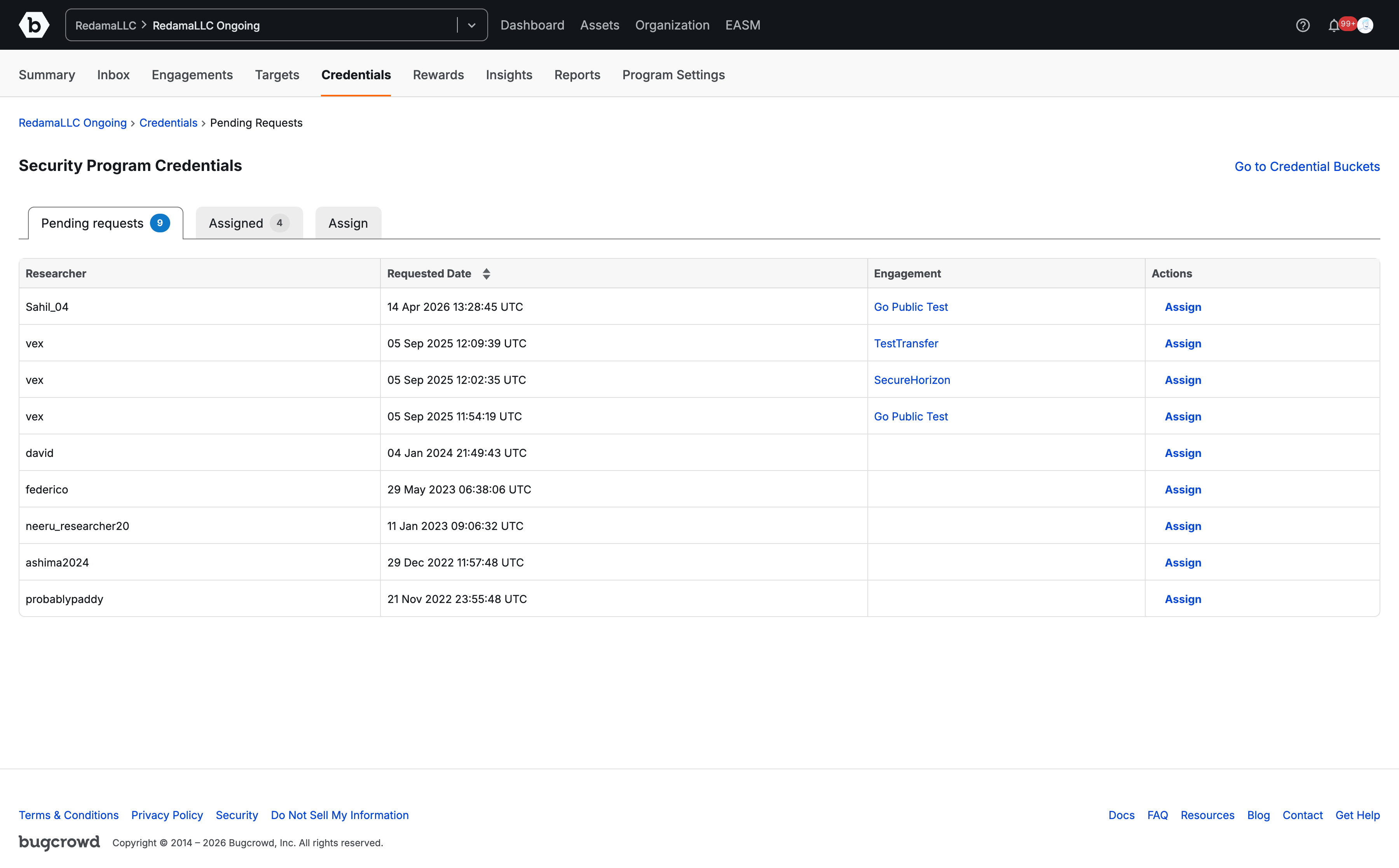Click the bugcrowd footer logo
The width and height of the screenshot is (1399, 868).
[59, 842]
